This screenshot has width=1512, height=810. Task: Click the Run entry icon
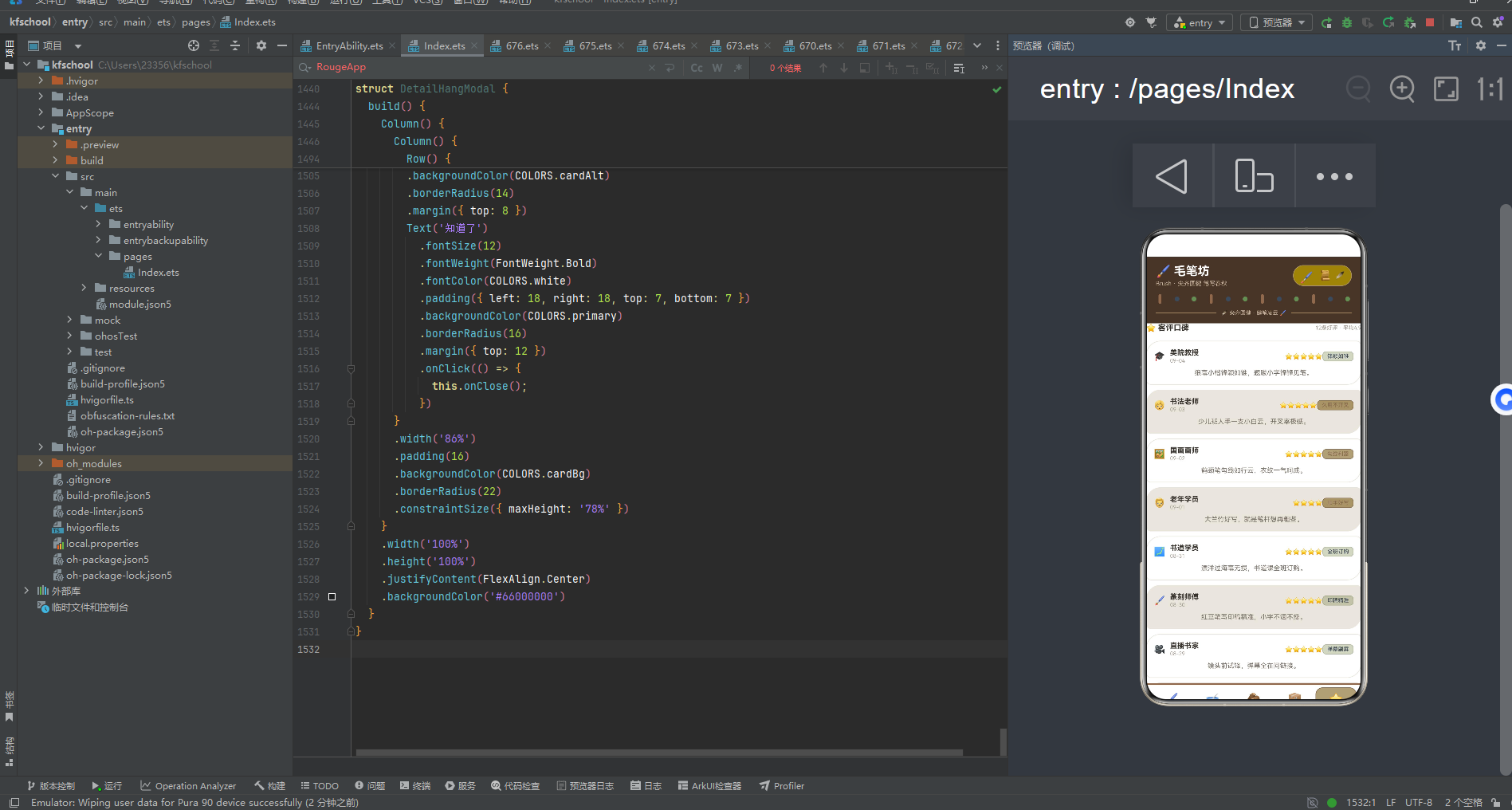coord(1326,22)
